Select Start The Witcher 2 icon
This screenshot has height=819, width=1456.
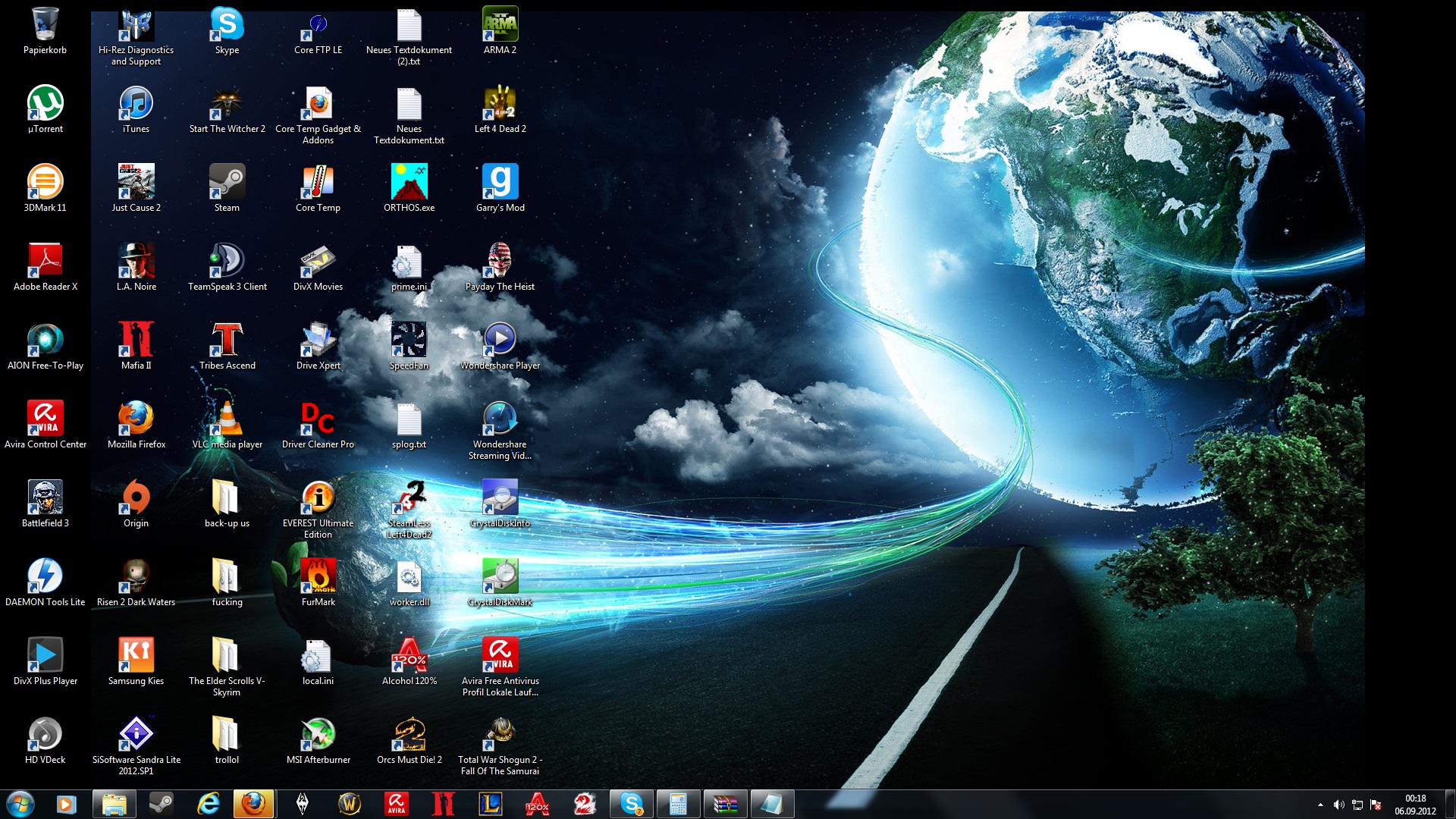tap(227, 109)
